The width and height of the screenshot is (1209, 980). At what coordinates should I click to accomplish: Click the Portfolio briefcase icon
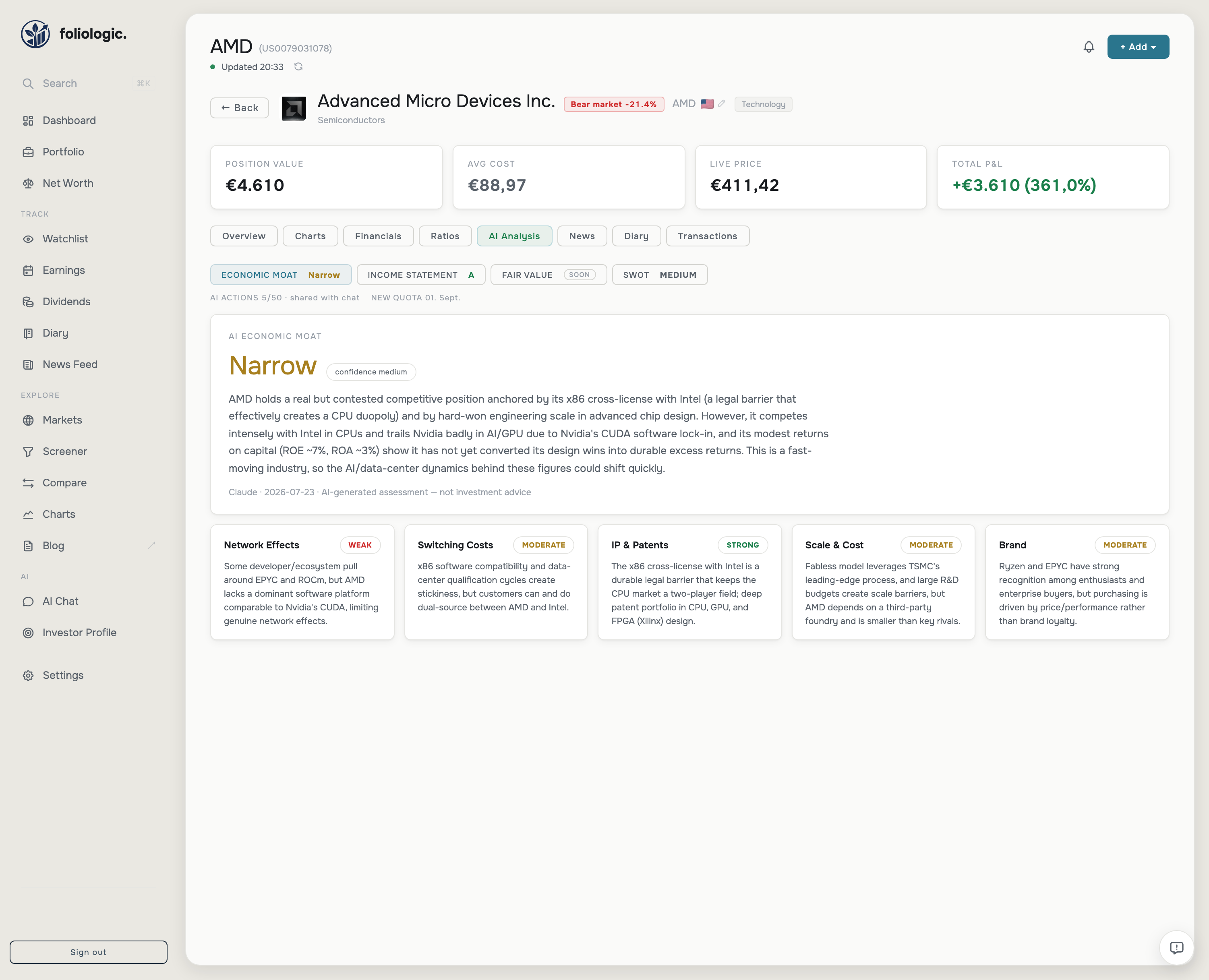28,152
